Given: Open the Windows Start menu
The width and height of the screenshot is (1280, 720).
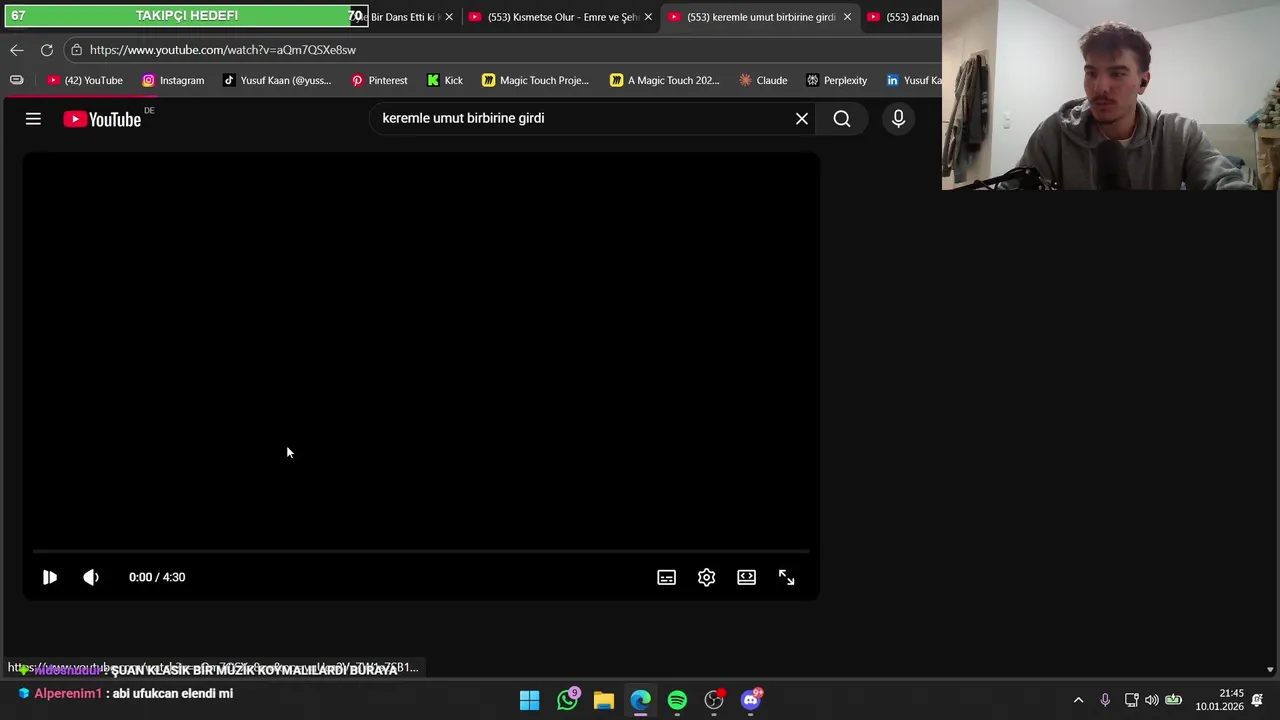Looking at the screenshot, I should click(x=530, y=701).
